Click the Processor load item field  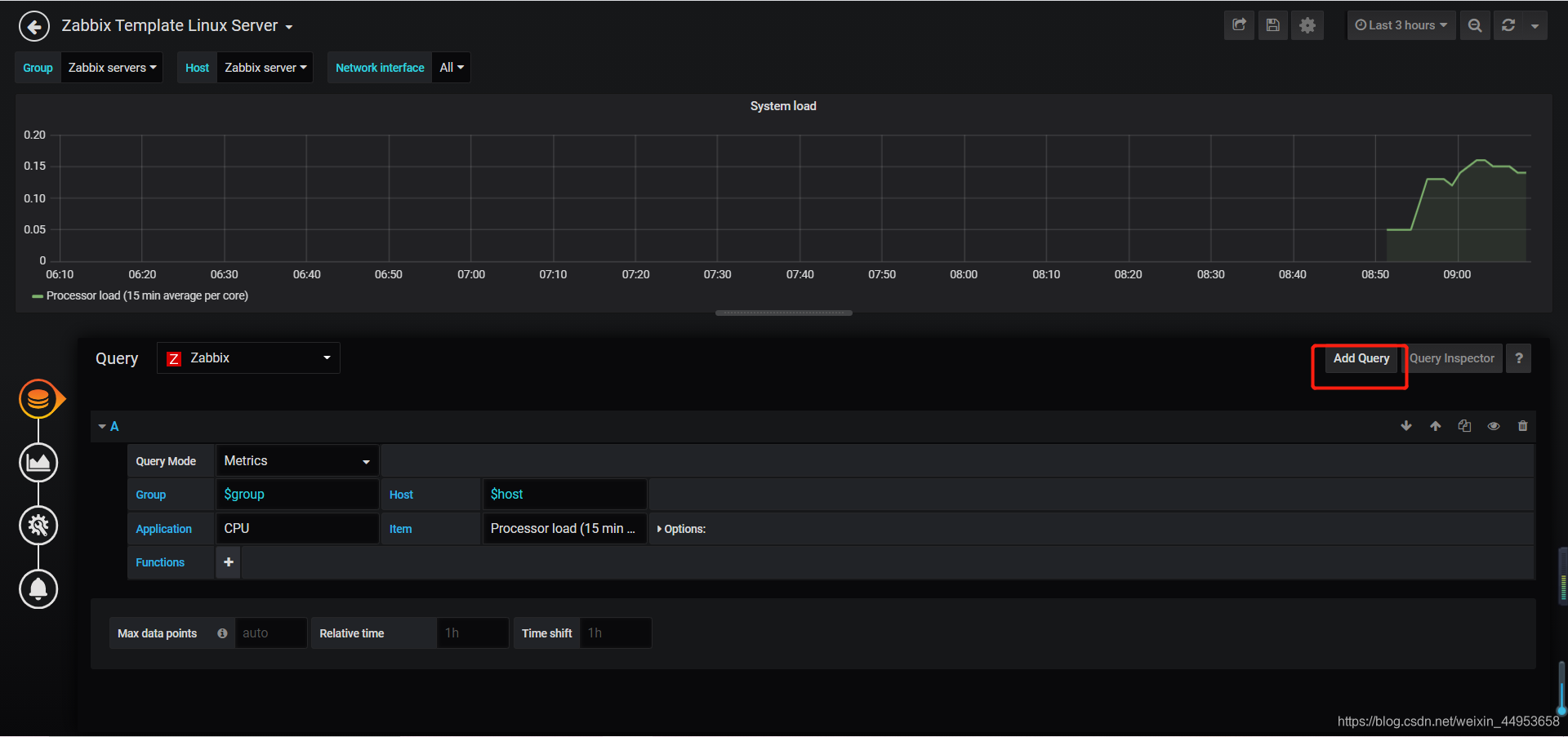564,529
